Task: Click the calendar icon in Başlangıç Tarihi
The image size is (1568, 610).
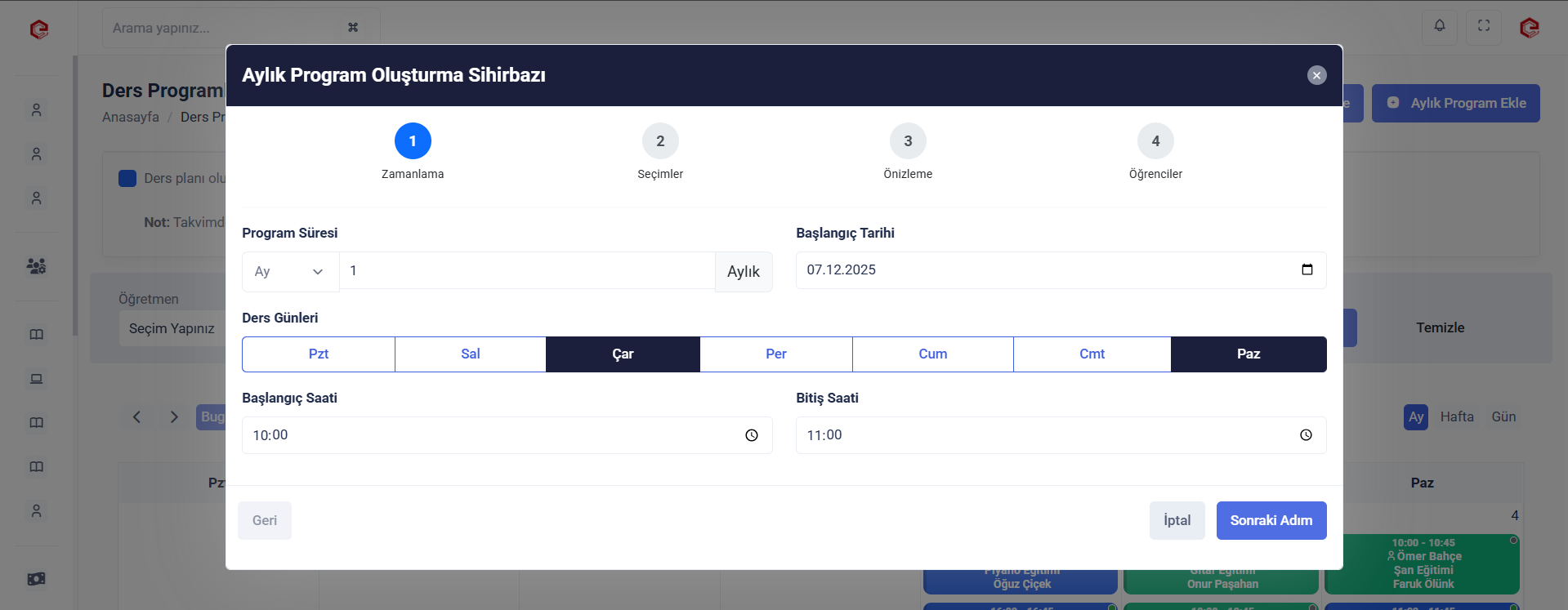Action: click(x=1307, y=270)
